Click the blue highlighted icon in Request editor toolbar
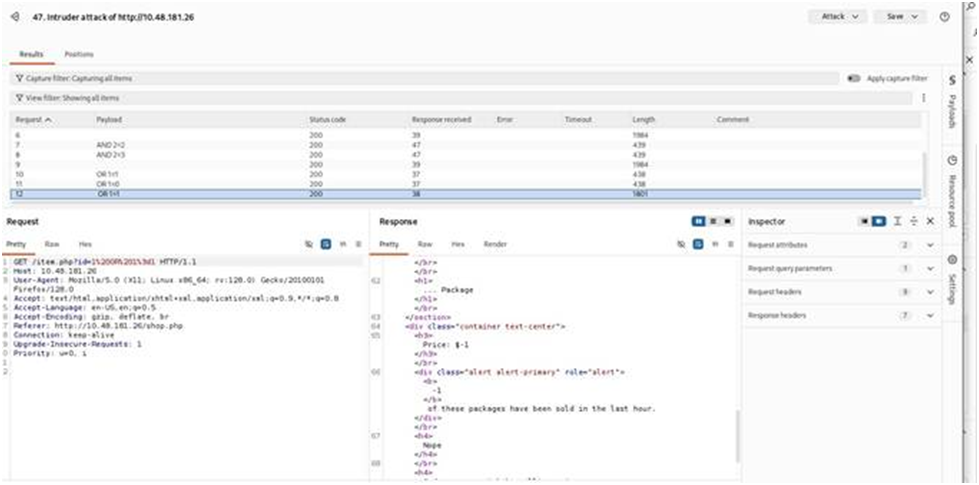 [x=325, y=244]
